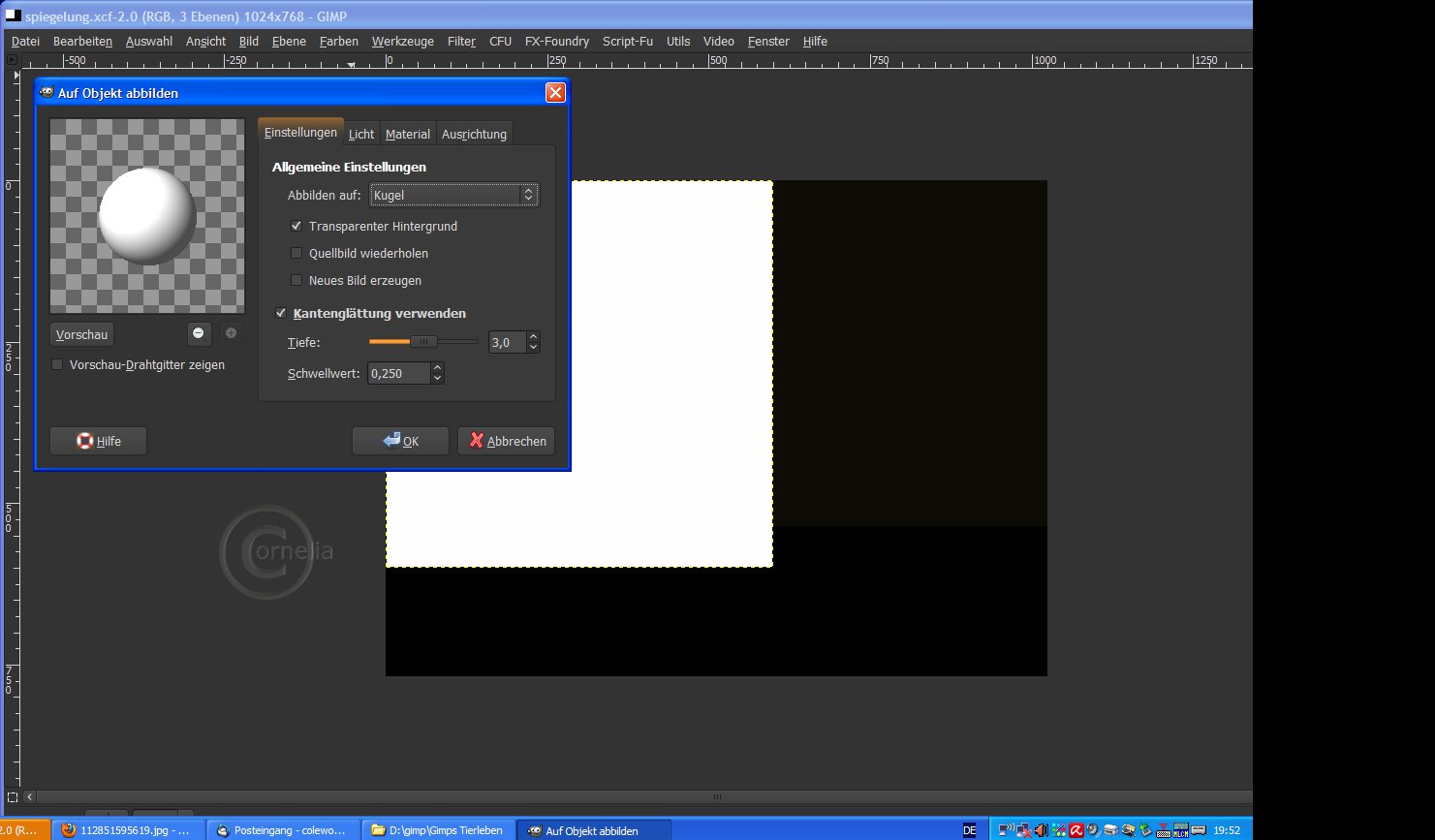The width and height of the screenshot is (1435, 840).
Task: Click the left scroll arrow at bottom
Action: [29, 797]
